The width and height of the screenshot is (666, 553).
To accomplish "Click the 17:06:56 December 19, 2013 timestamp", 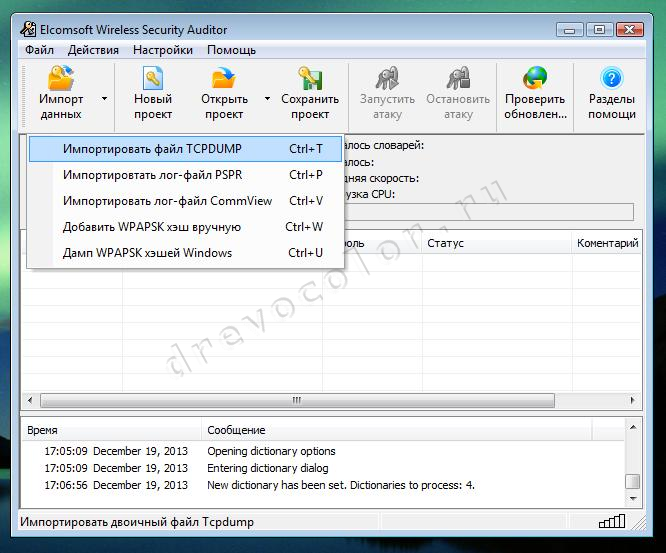I will [x=116, y=485].
